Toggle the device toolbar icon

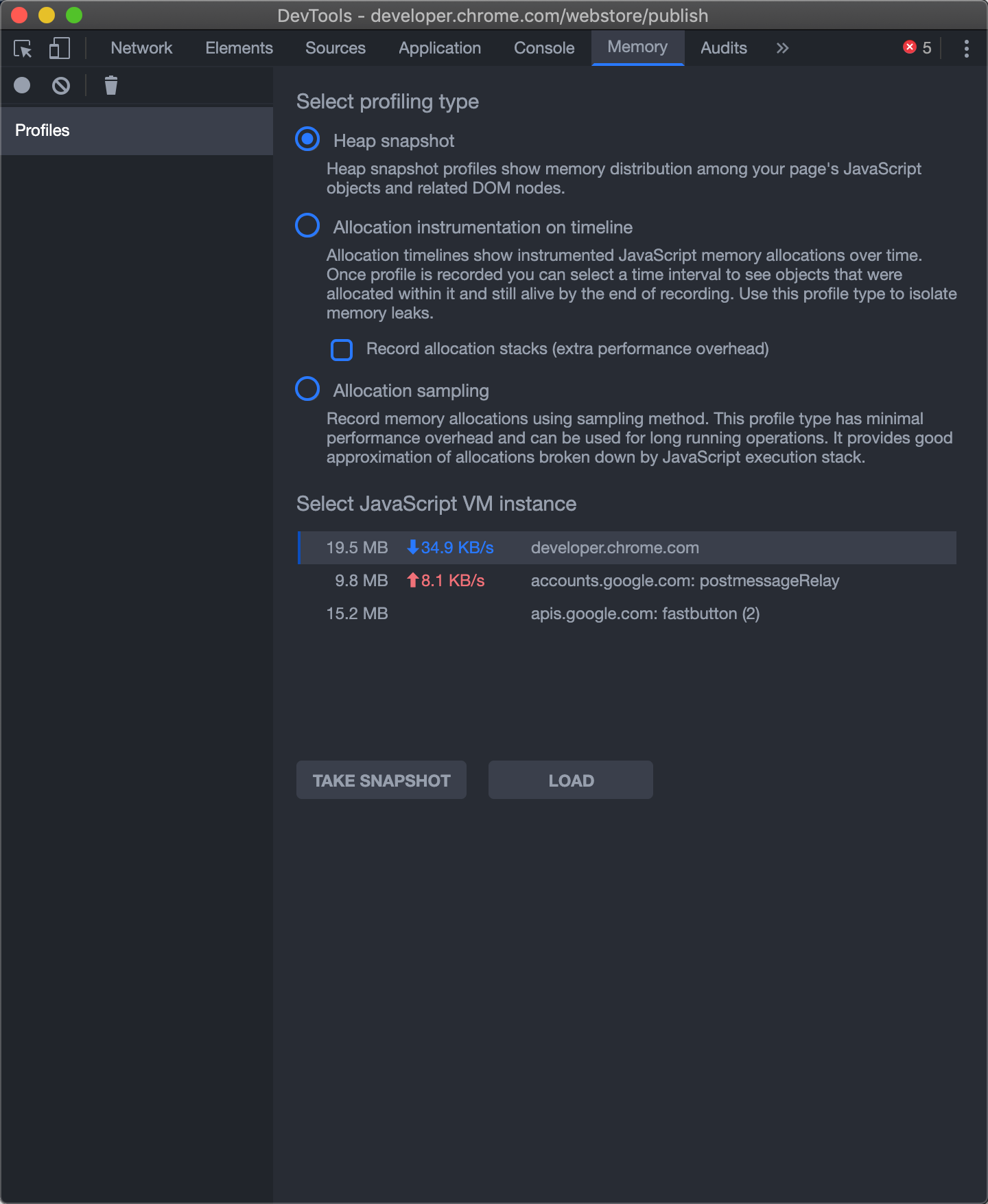[x=59, y=48]
